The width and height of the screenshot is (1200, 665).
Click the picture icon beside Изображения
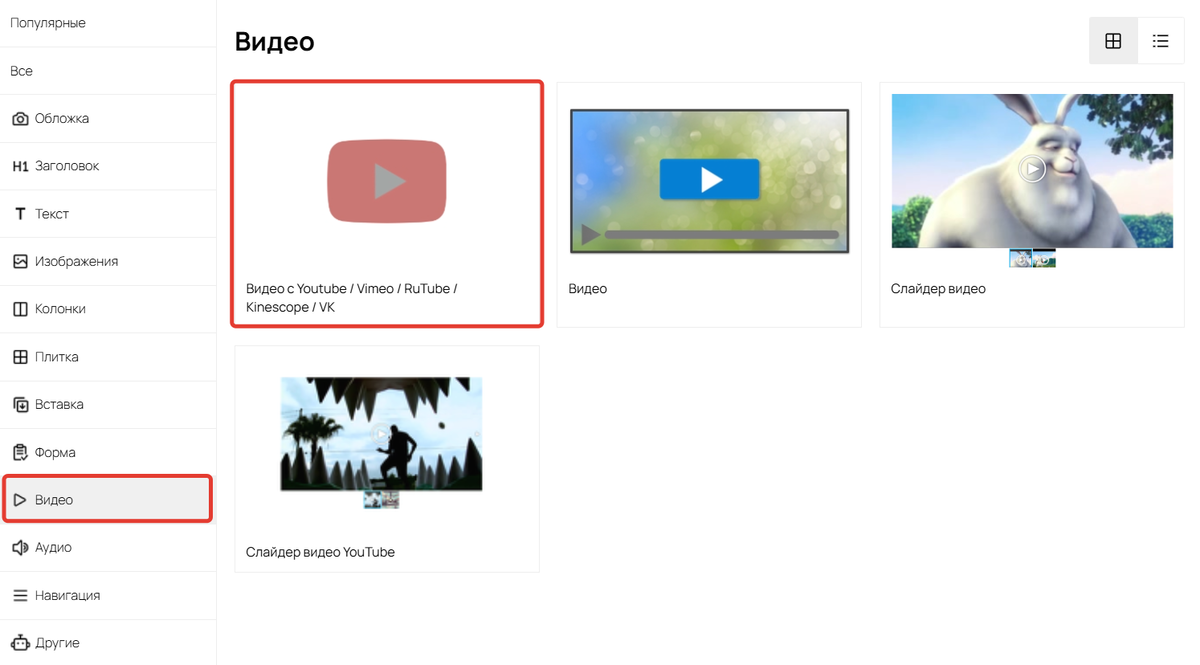click(x=20, y=261)
